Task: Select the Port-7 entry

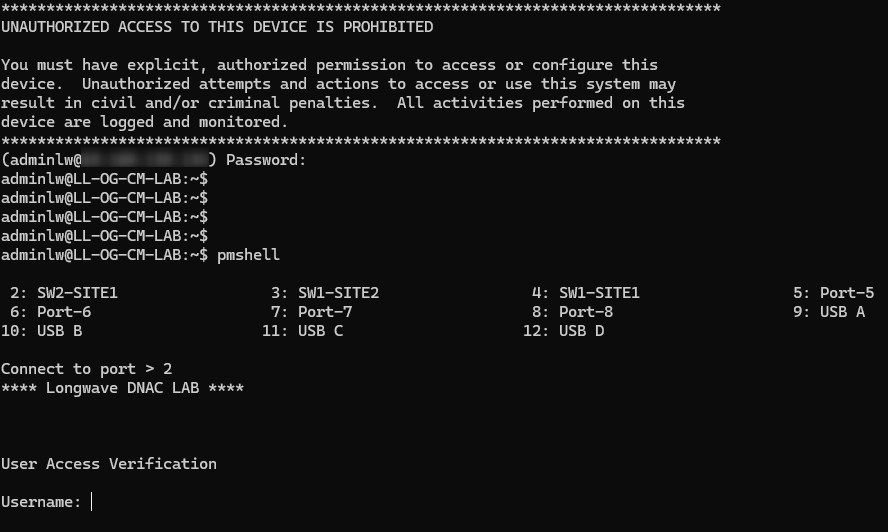Action: pos(325,312)
